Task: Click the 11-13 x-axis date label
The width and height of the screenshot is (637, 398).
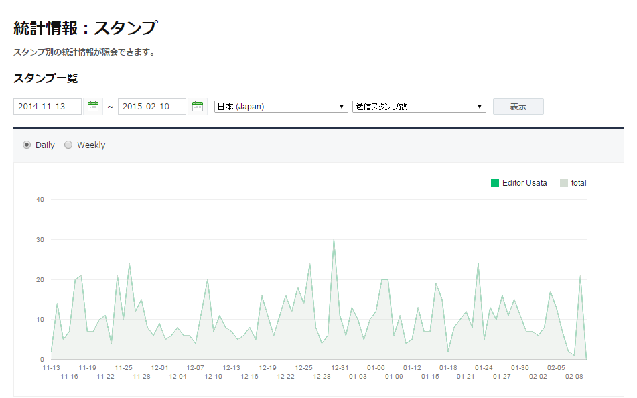Action: (x=52, y=368)
